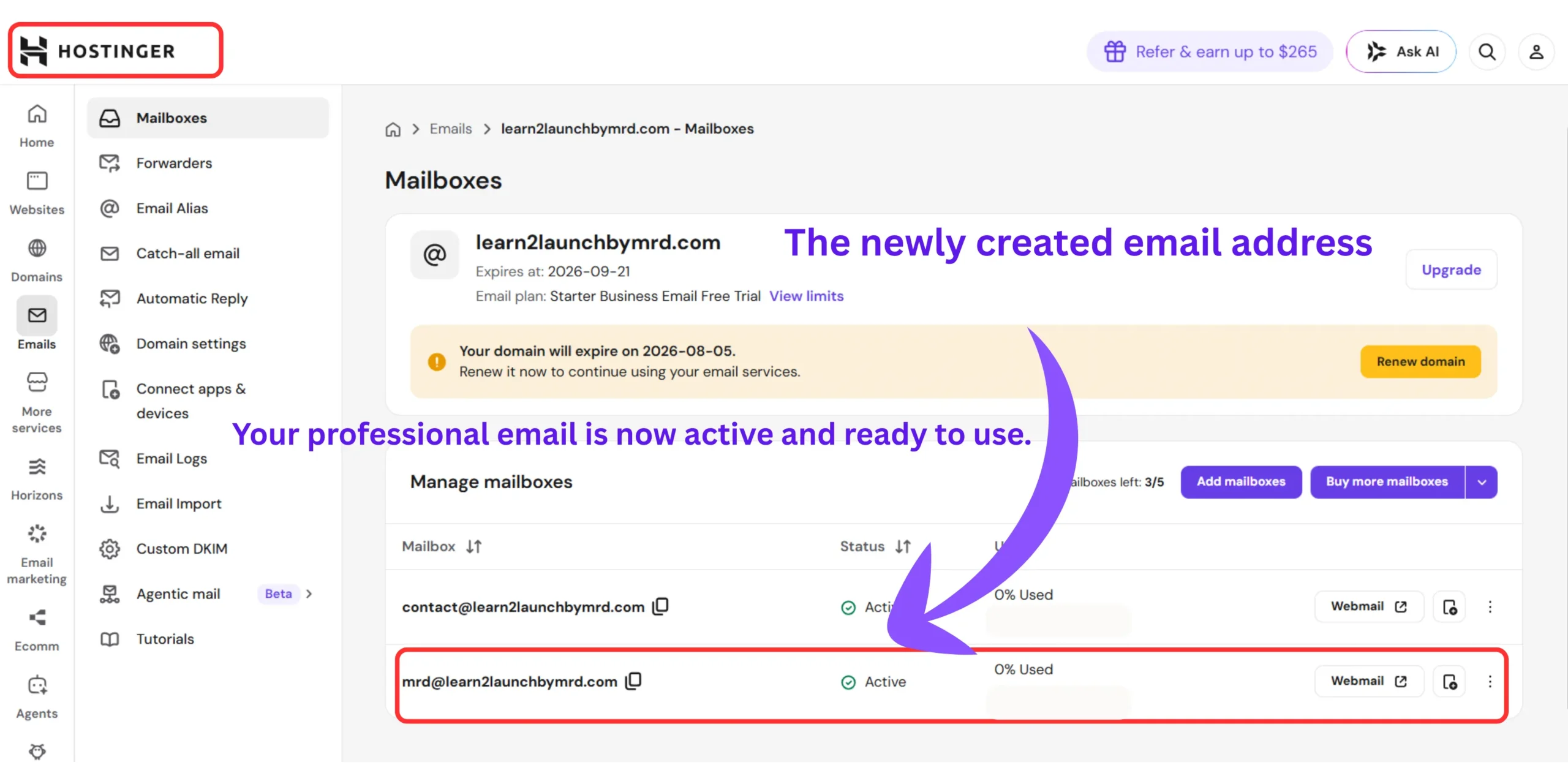
Task: Open Agents from the sidebar
Action: 37,697
